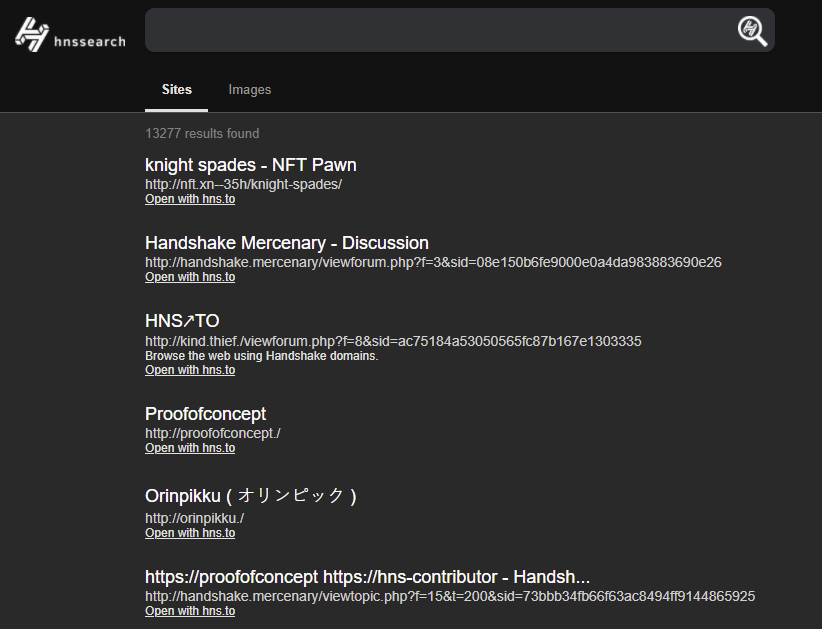Focus the search input field
The height and width of the screenshot is (629, 822).
(x=438, y=31)
